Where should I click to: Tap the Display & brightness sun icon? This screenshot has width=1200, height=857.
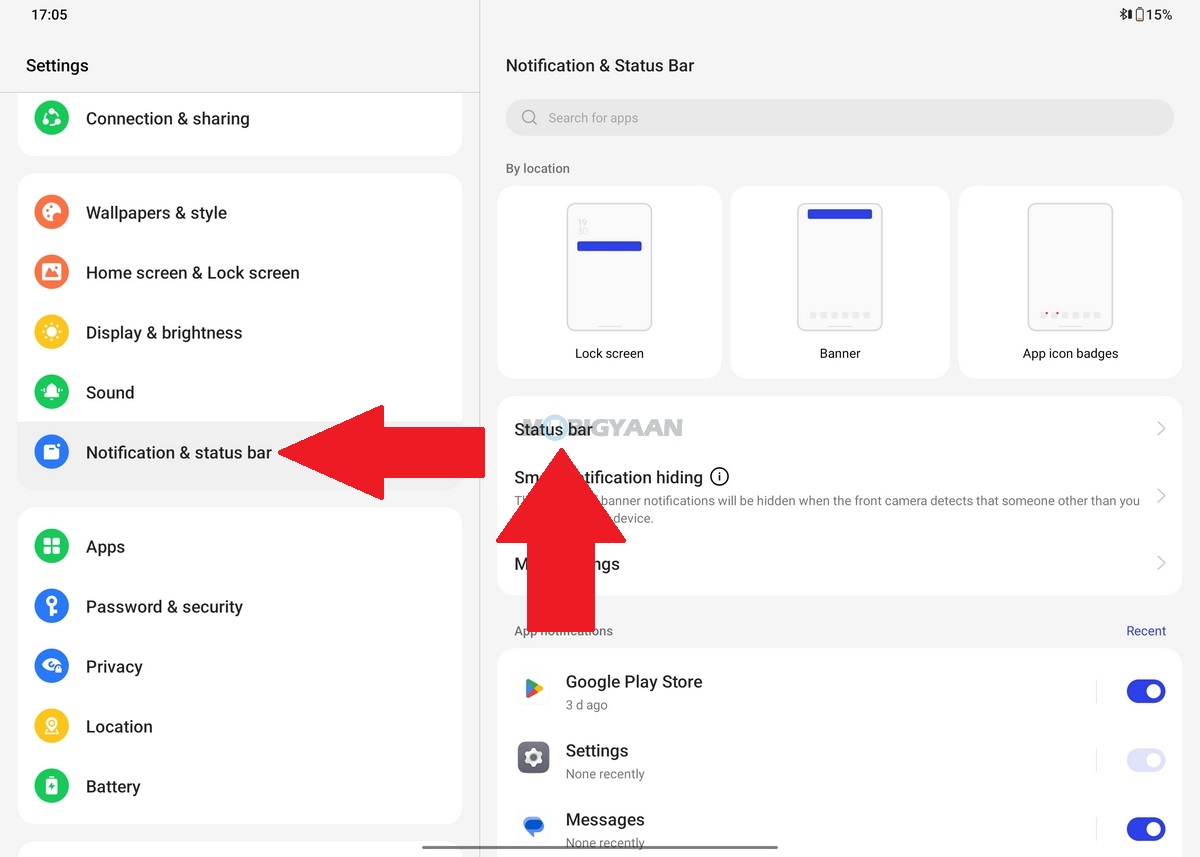(x=51, y=333)
